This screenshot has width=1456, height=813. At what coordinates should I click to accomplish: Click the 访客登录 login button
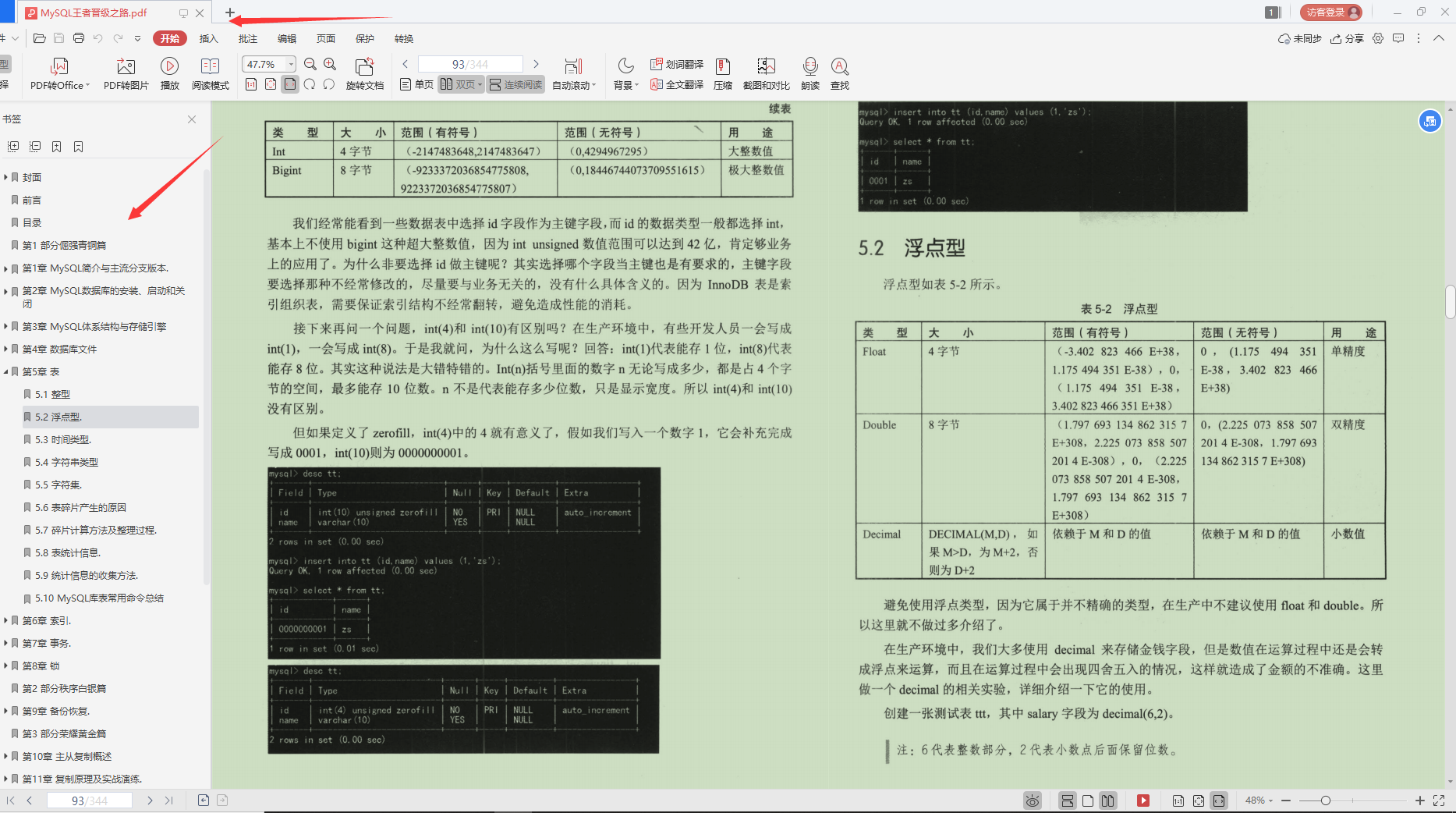point(1330,12)
